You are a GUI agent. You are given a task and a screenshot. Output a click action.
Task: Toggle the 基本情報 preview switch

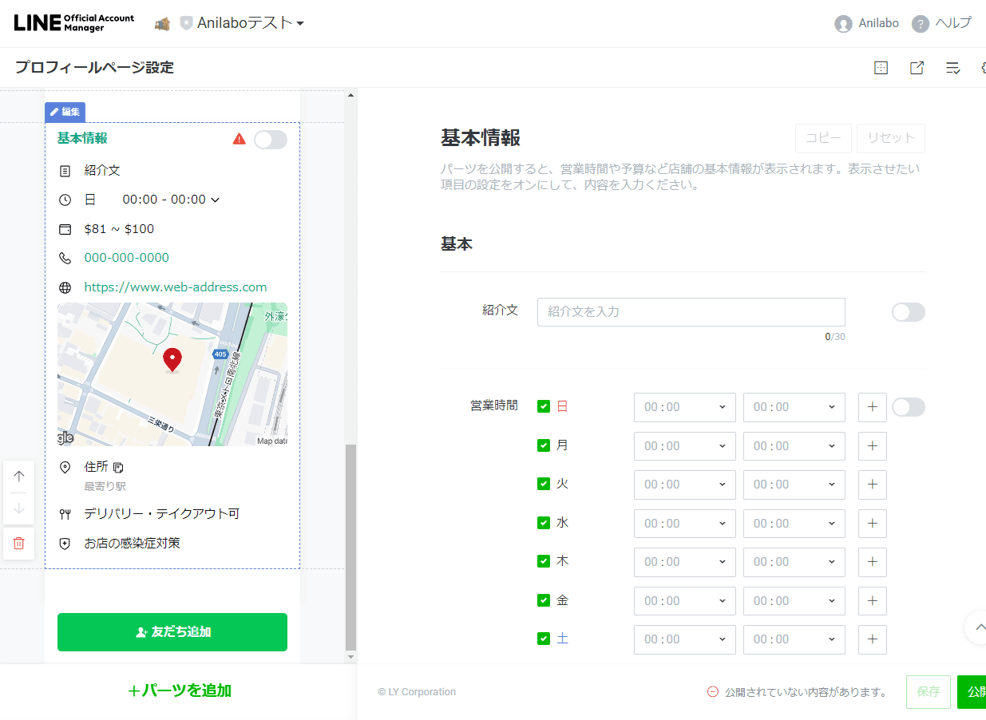click(x=270, y=139)
